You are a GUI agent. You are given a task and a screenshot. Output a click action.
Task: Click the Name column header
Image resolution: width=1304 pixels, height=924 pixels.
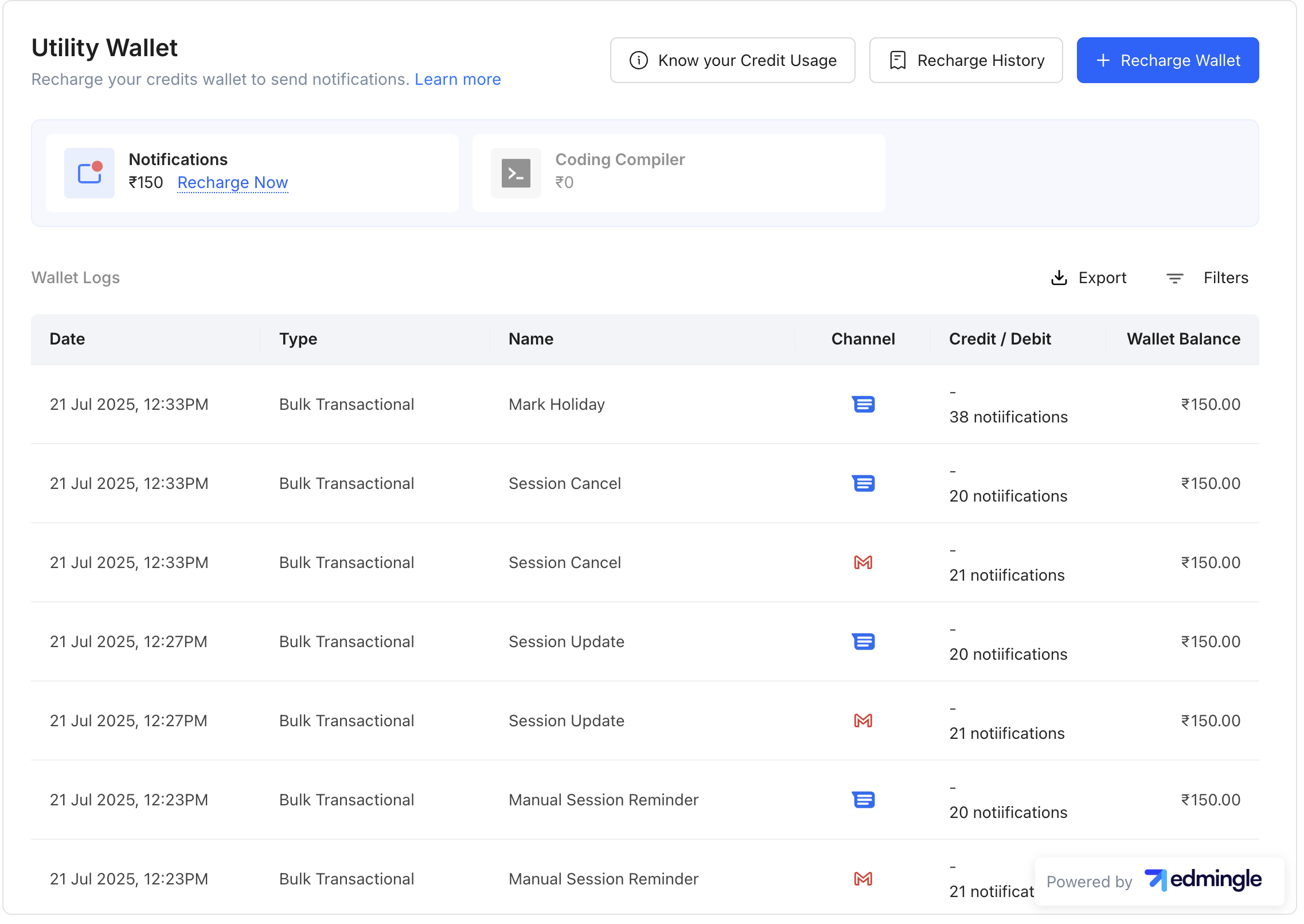[x=531, y=339]
